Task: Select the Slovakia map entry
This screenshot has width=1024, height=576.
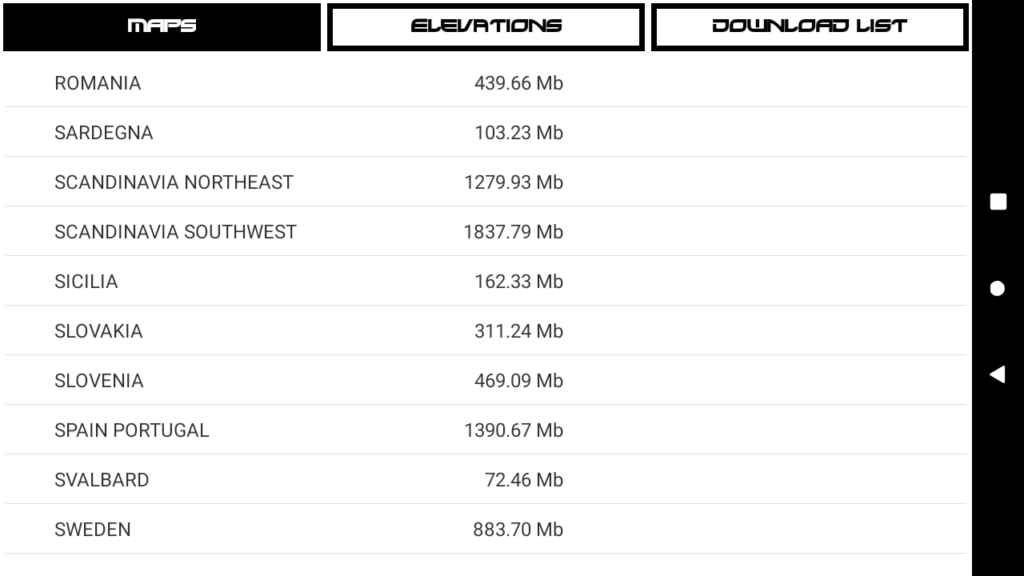Action: point(486,331)
